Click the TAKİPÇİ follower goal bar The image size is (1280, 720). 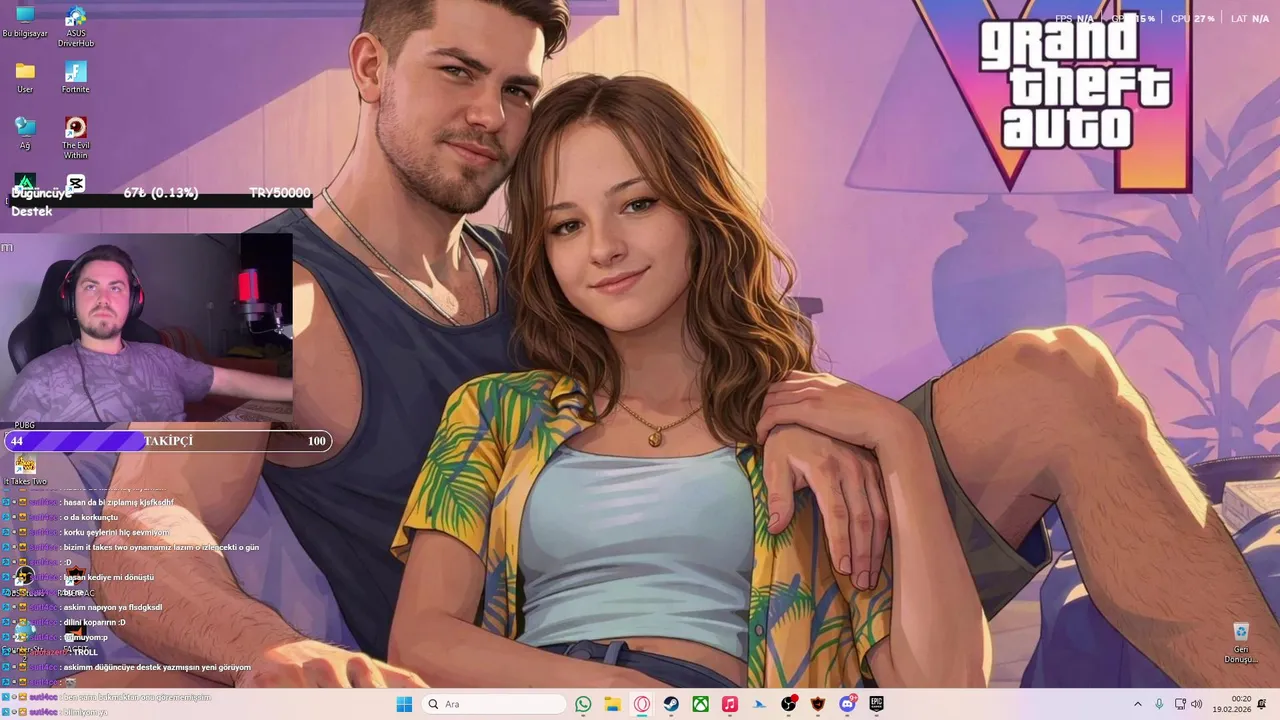point(168,441)
